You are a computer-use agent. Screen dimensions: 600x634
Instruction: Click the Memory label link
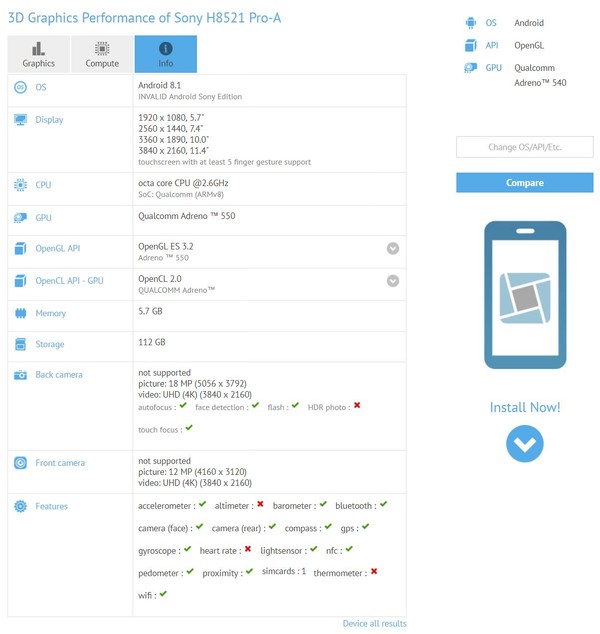(51, 314)
